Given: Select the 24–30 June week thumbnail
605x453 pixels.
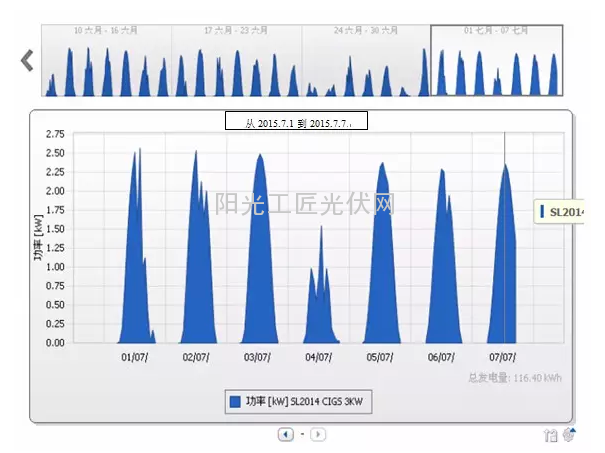Looking at the screenshot, I should tap(366, 60).
